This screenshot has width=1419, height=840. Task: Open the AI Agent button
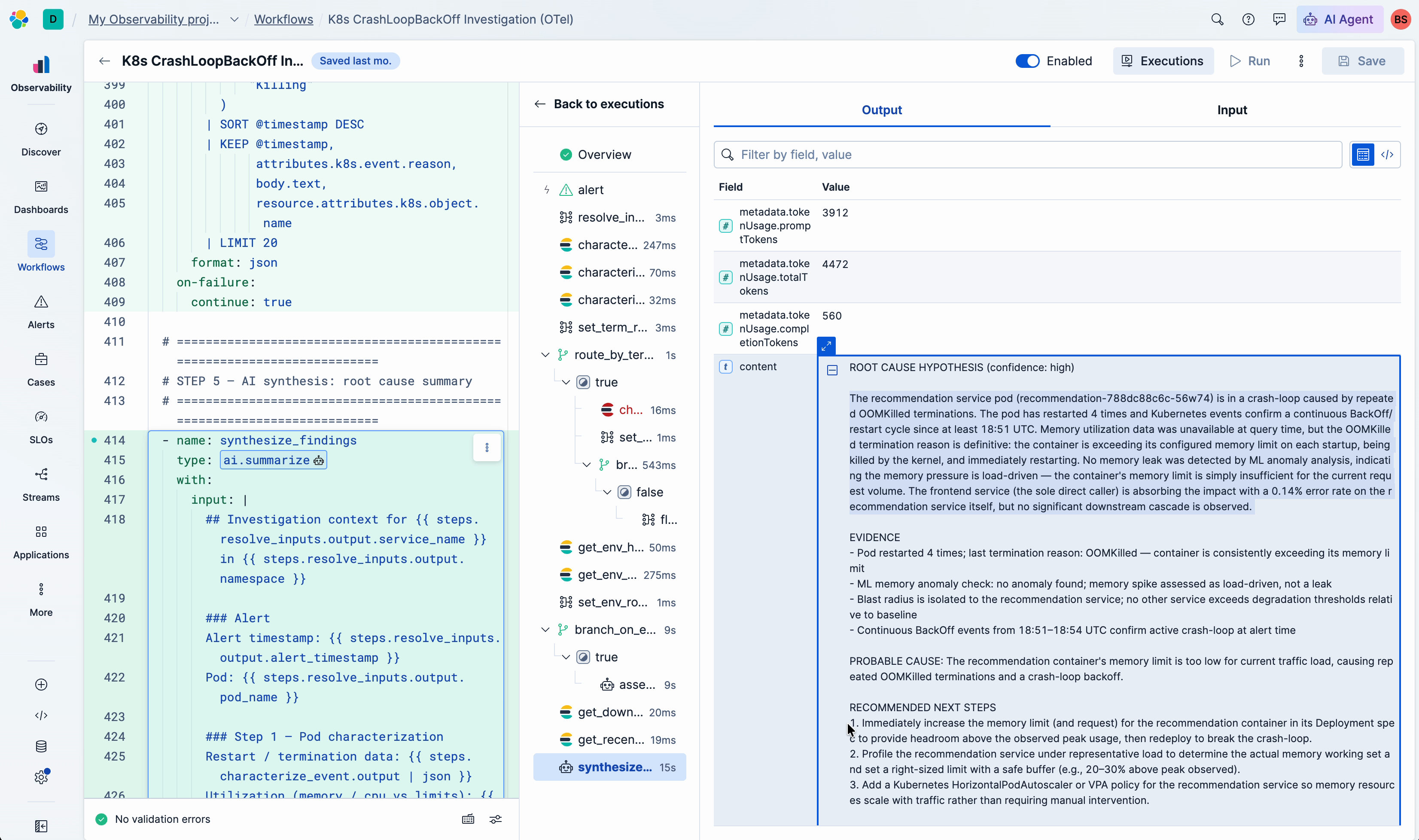tap(1339, 19)
